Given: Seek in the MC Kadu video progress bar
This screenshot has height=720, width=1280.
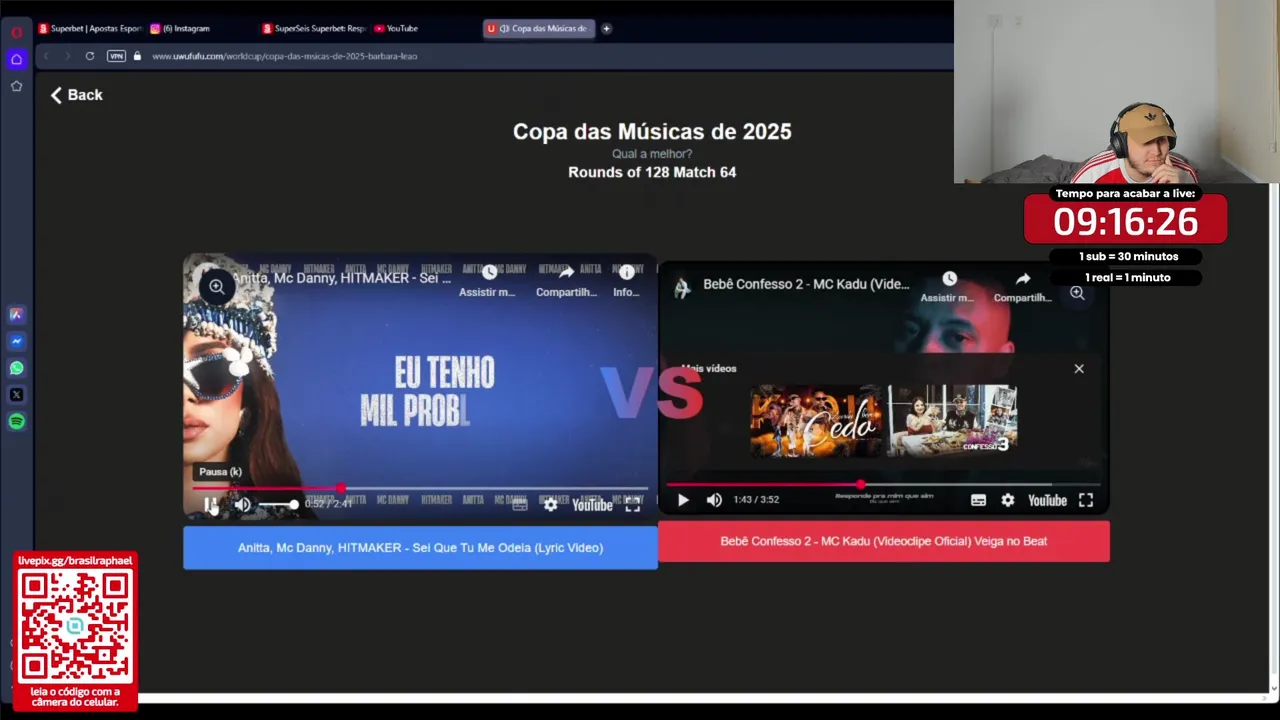Looking at the screenshot, I should click(884, 485).
